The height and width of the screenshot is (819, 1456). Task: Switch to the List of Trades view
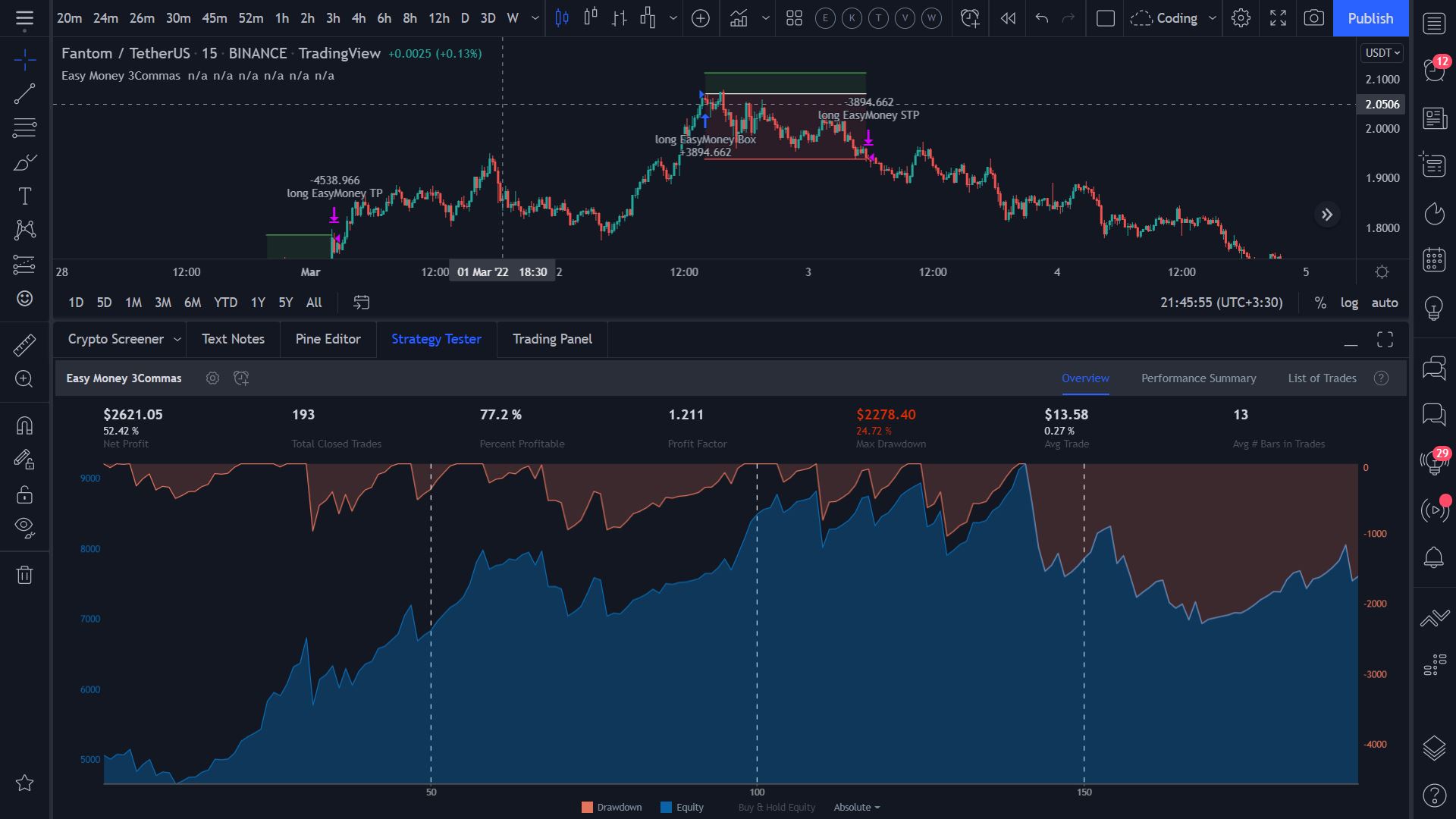pos(1322,378)
